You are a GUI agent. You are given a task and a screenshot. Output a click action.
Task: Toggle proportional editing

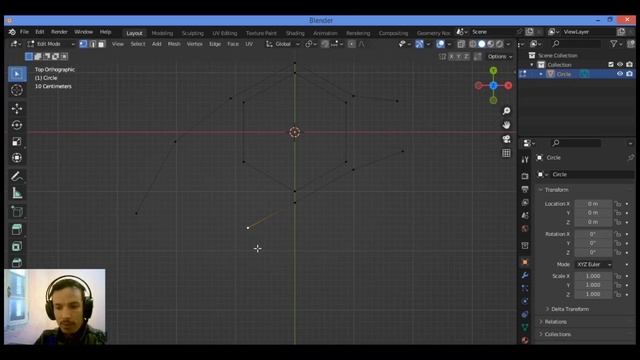click(x=351, y=44)
